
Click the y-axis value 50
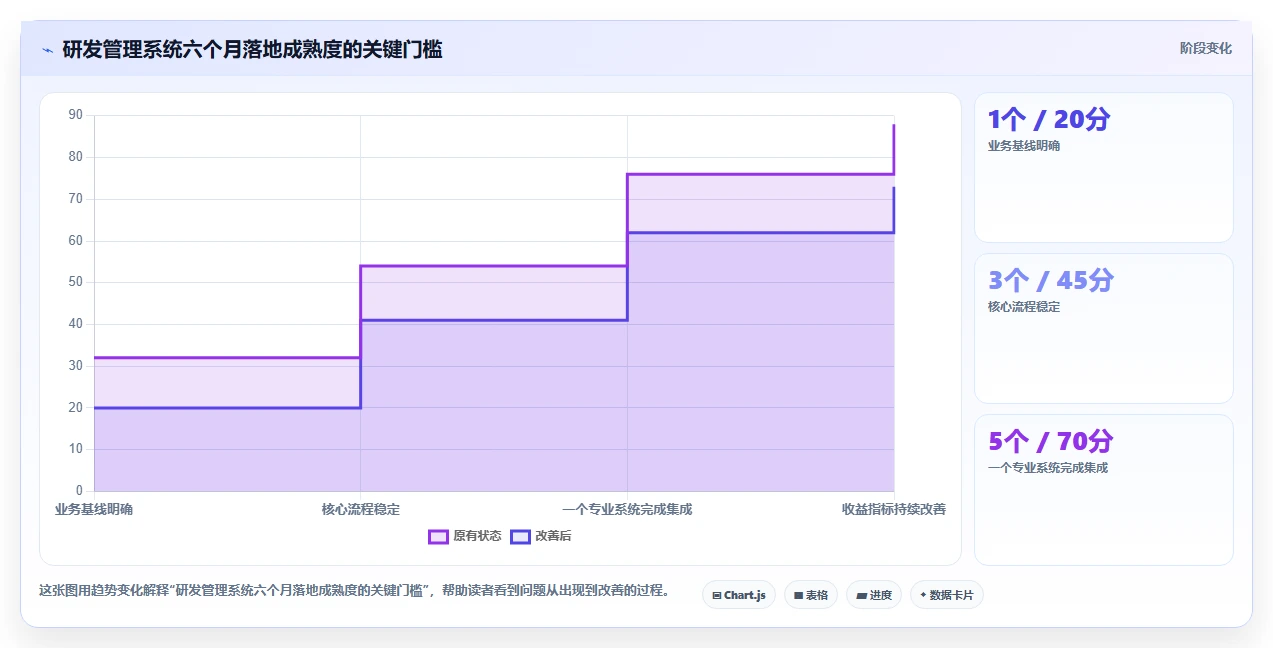pos(76,282)
